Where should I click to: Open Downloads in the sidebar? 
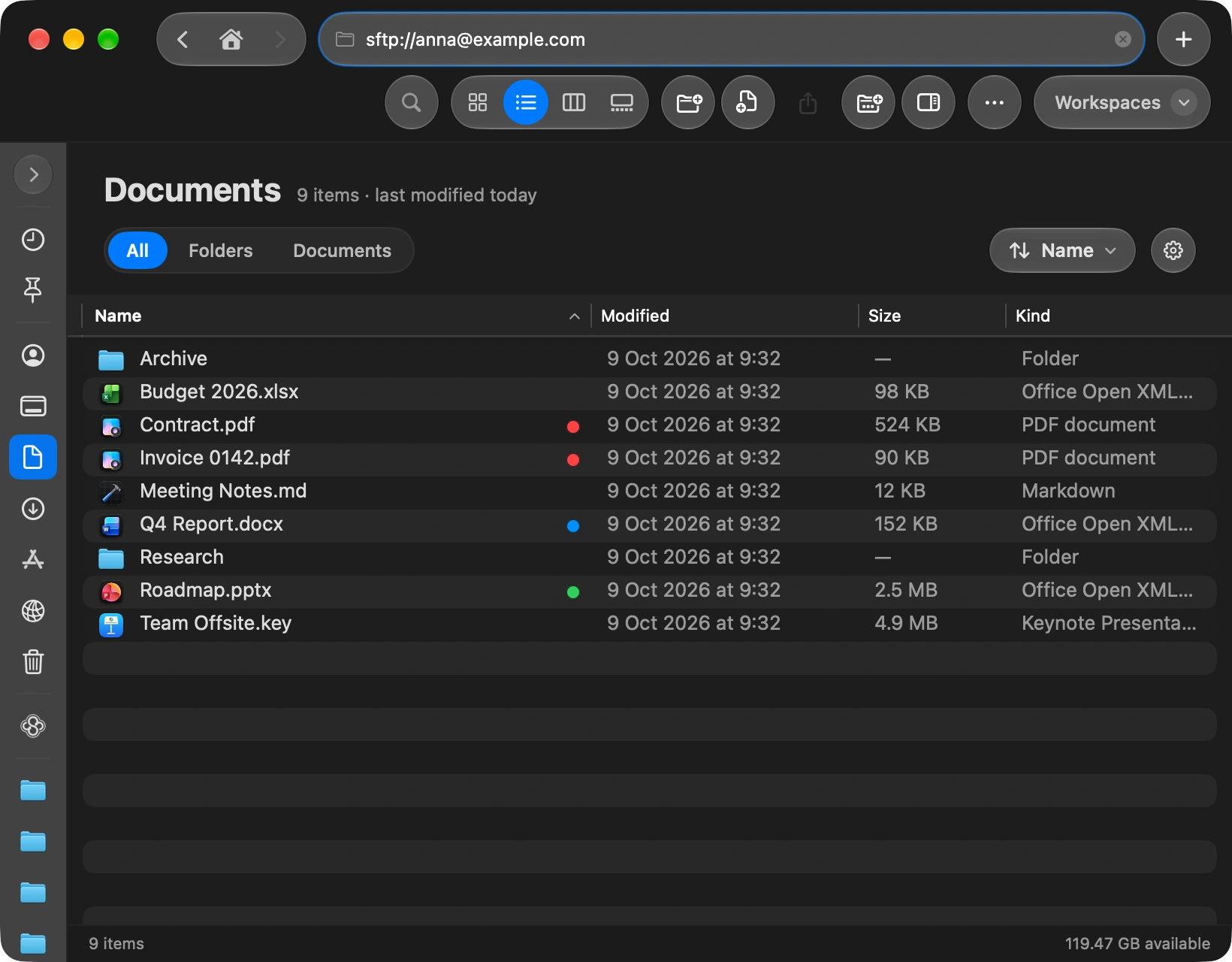33,509
